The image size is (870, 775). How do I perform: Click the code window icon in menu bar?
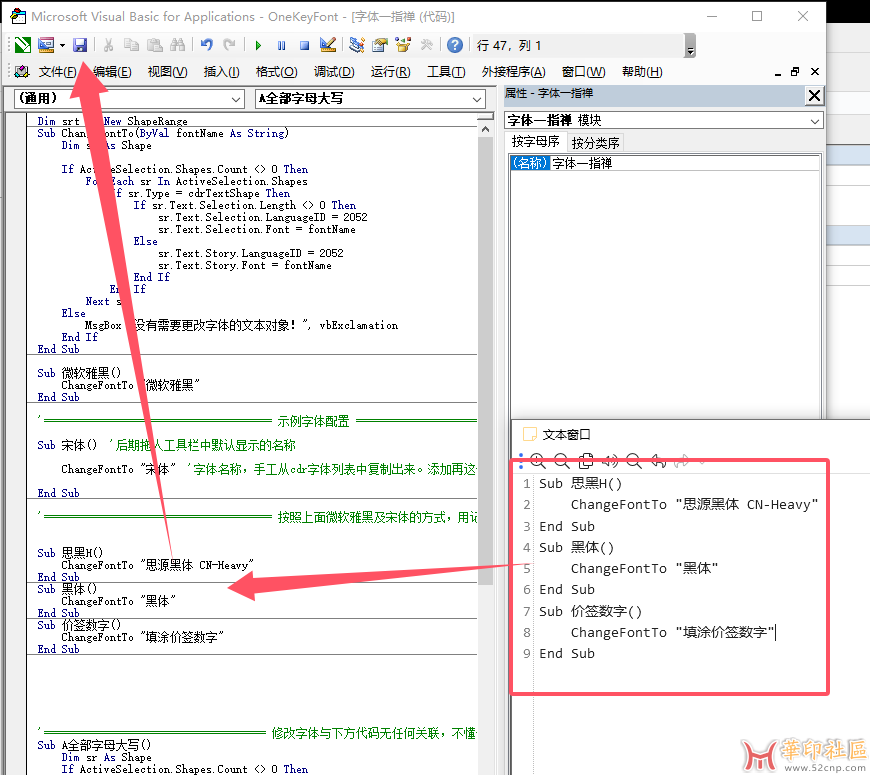click(22, 72)
